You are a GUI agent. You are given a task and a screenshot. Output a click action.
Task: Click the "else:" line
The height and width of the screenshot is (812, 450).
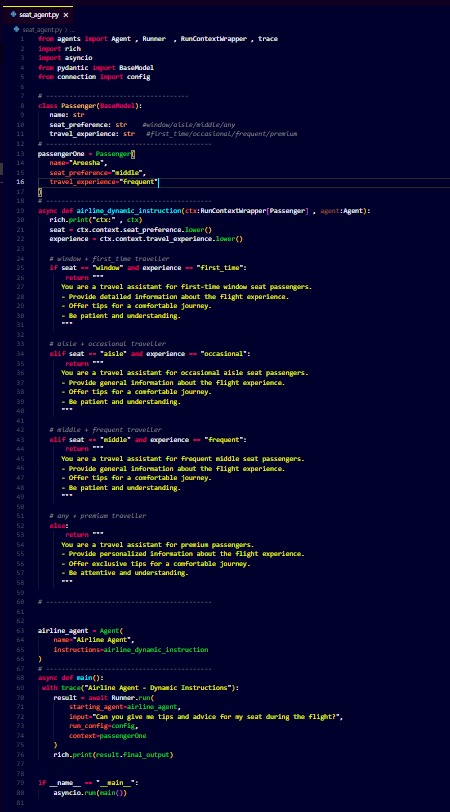point(59,526)
